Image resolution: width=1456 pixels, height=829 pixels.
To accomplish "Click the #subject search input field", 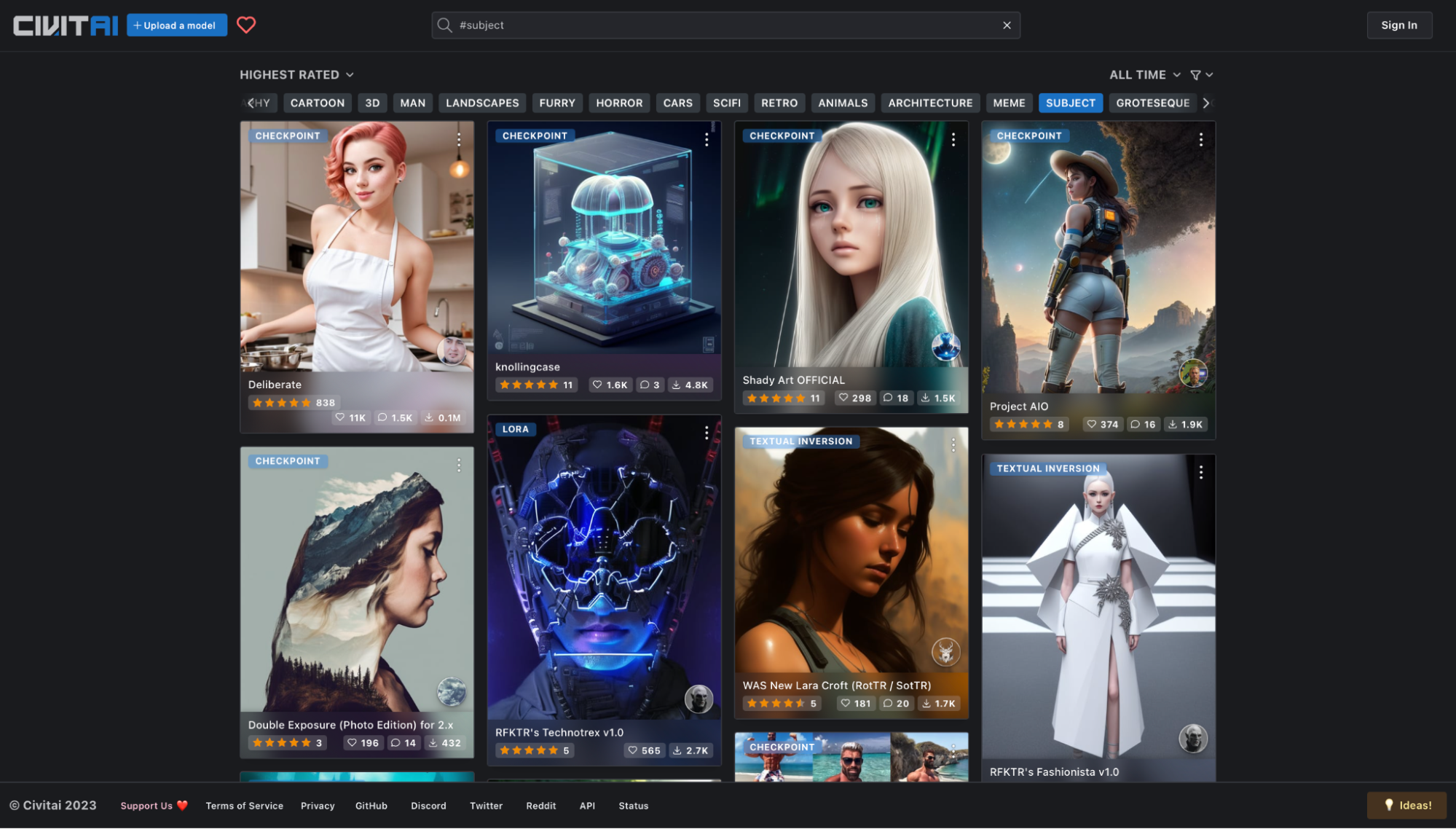I will pos(725,25).
